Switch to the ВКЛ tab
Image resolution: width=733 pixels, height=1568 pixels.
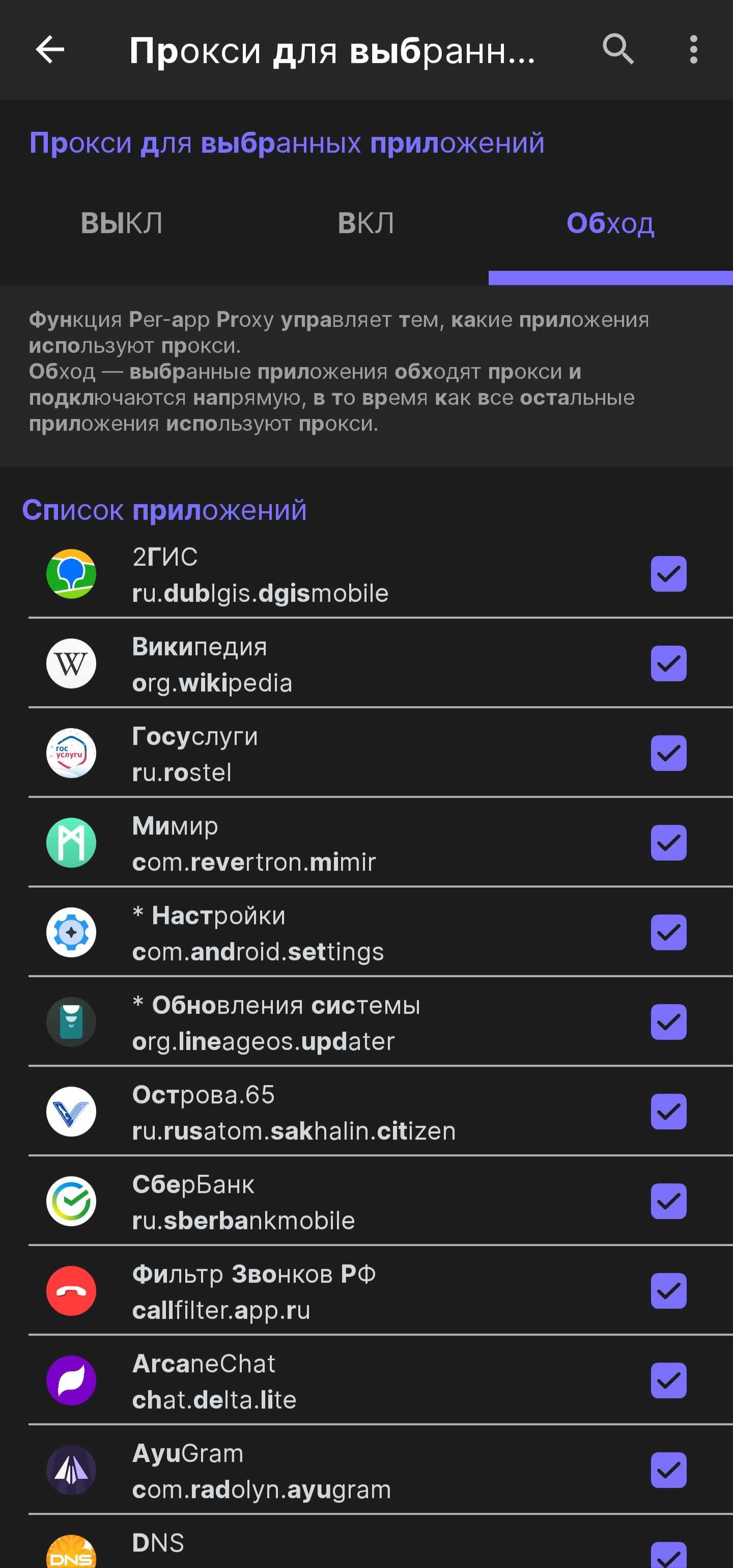tap(366, 224)
